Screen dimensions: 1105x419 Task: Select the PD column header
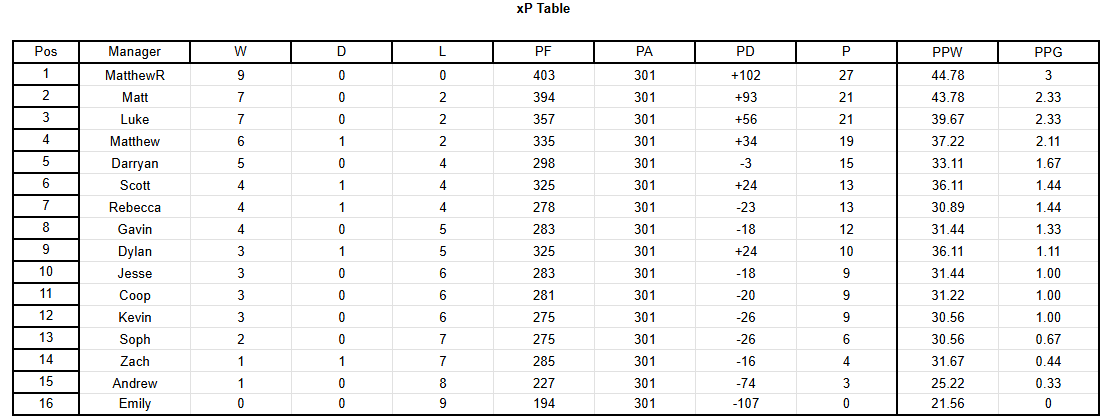[x=745, y=51]
